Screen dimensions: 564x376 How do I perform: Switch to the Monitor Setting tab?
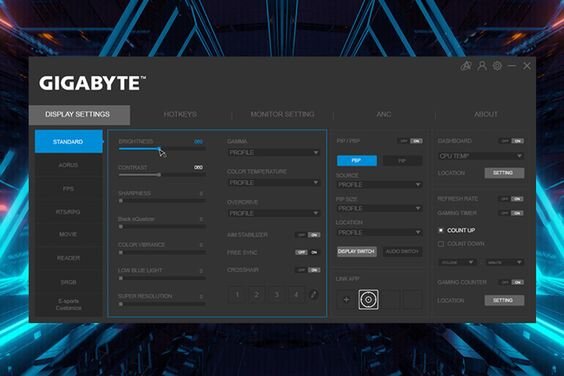click(282, 115)
